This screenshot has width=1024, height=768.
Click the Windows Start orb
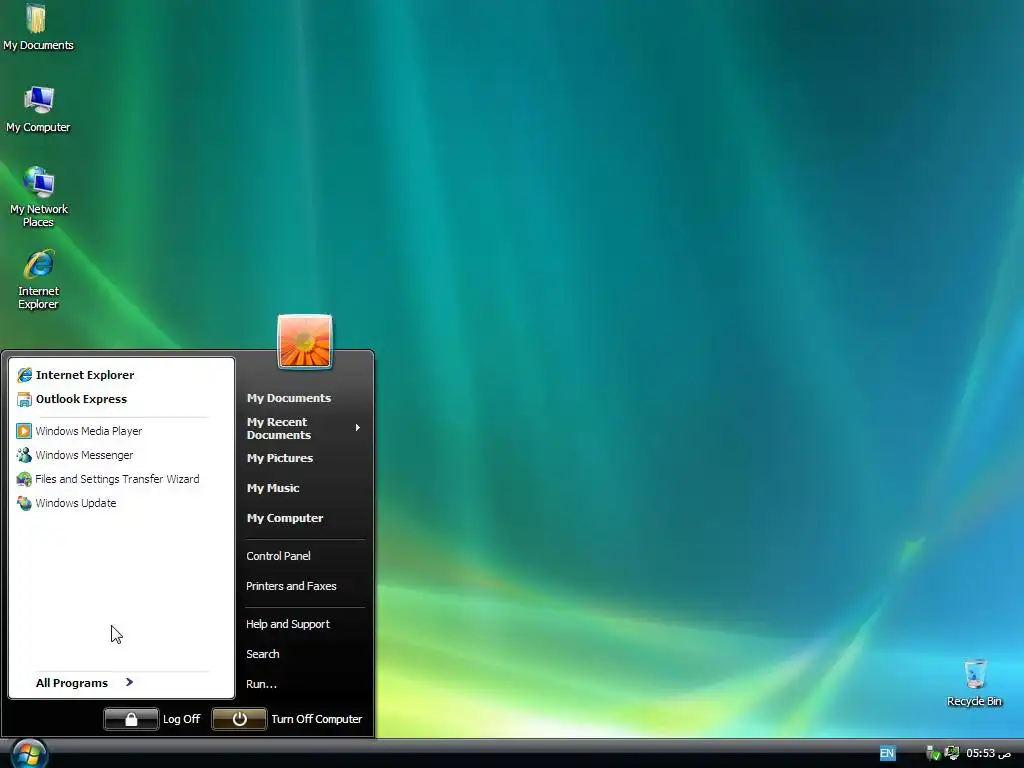(29, 754)
